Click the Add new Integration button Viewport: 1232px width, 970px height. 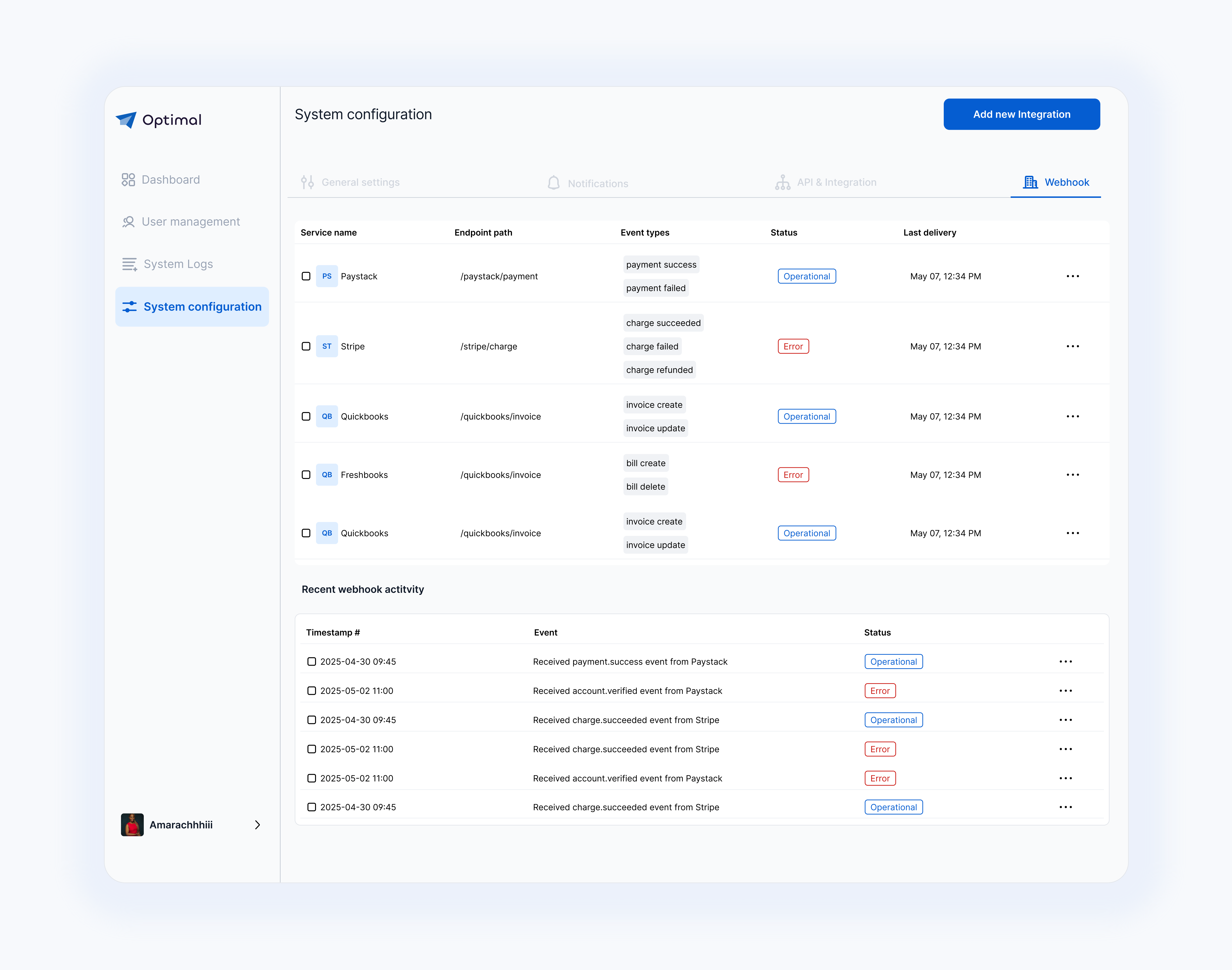[x=1021, y=114]
